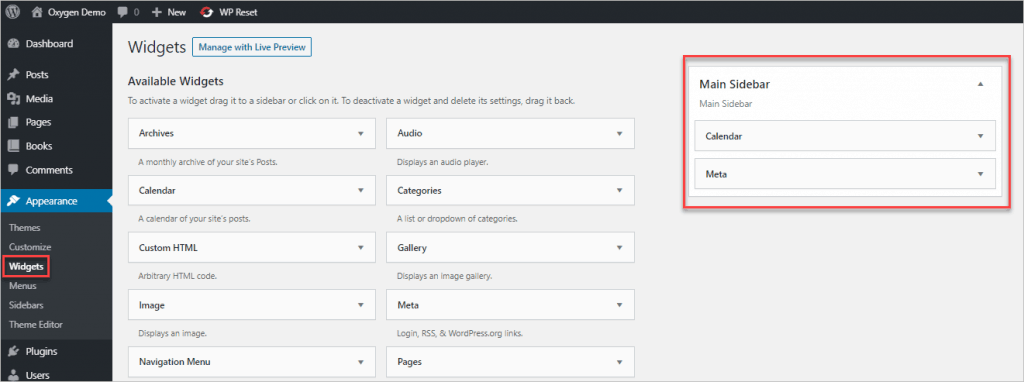
Task: Select the Widgets submenu item
Action: click(27, 267)
